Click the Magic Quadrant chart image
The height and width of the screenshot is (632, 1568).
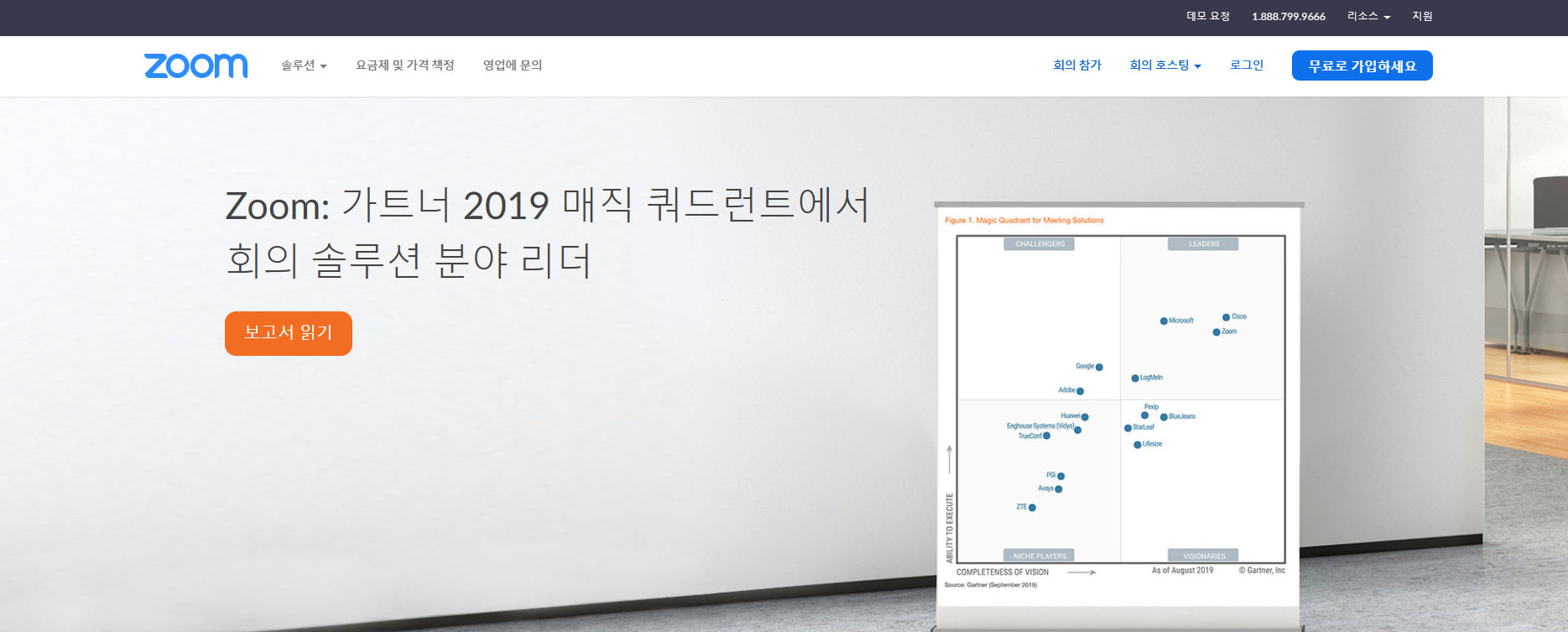tap(1119, 405)
